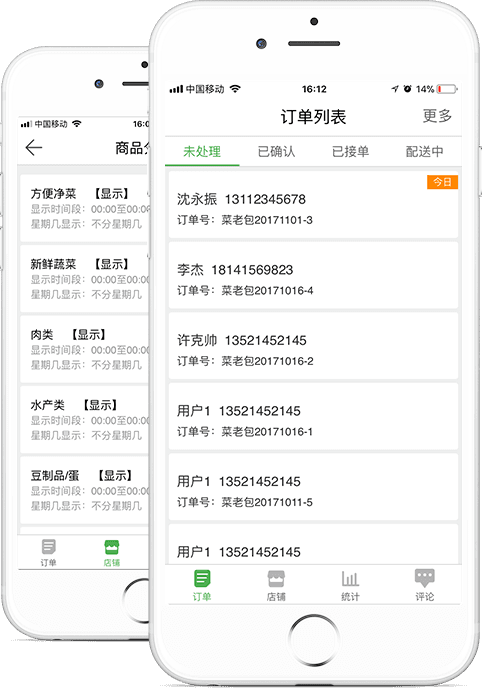This screenshot has width=482, height=688.
Task: Select the 方便净菜 category row
Action: point(85,208)
